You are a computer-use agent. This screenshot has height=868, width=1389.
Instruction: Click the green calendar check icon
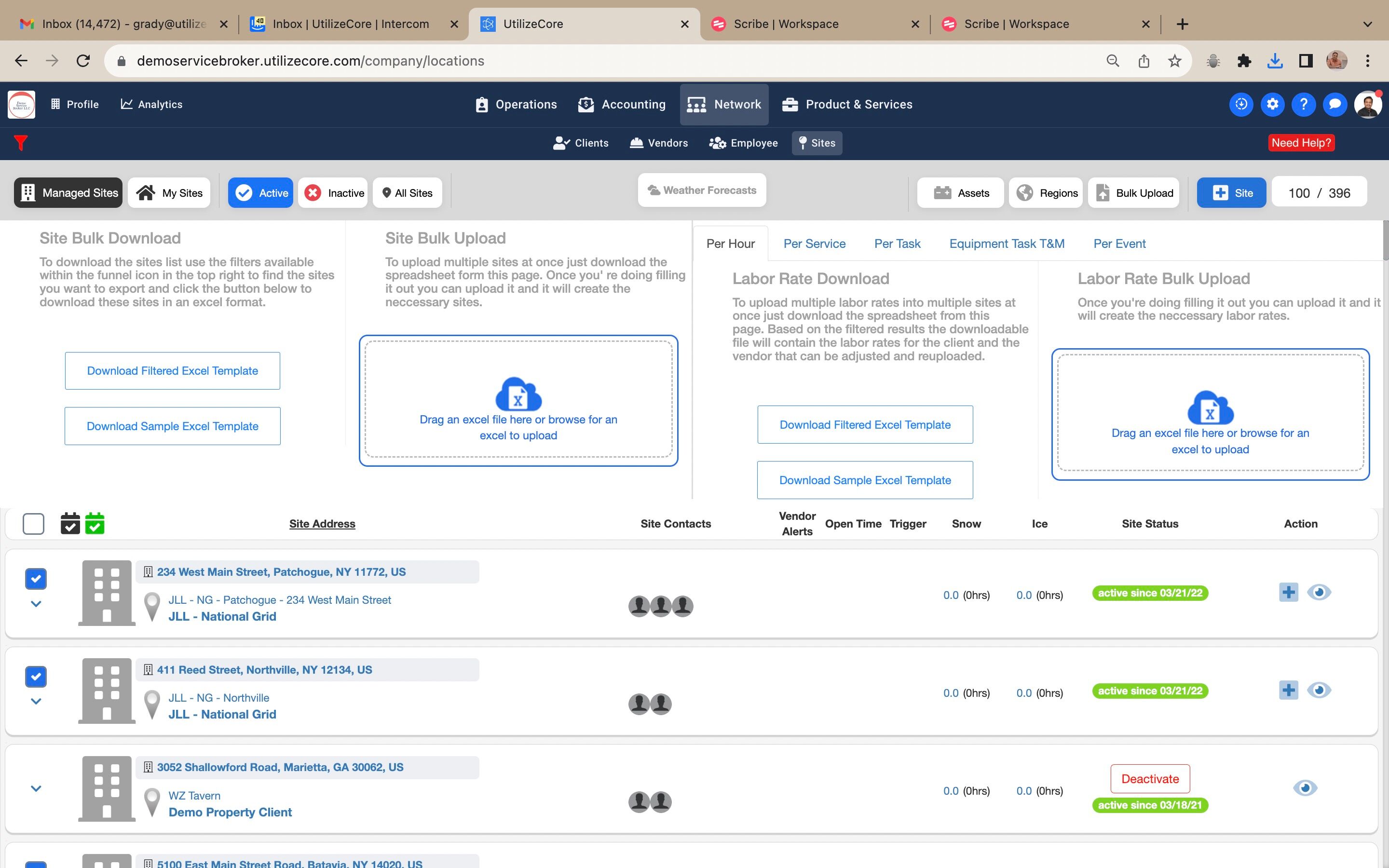pos(95,524)
